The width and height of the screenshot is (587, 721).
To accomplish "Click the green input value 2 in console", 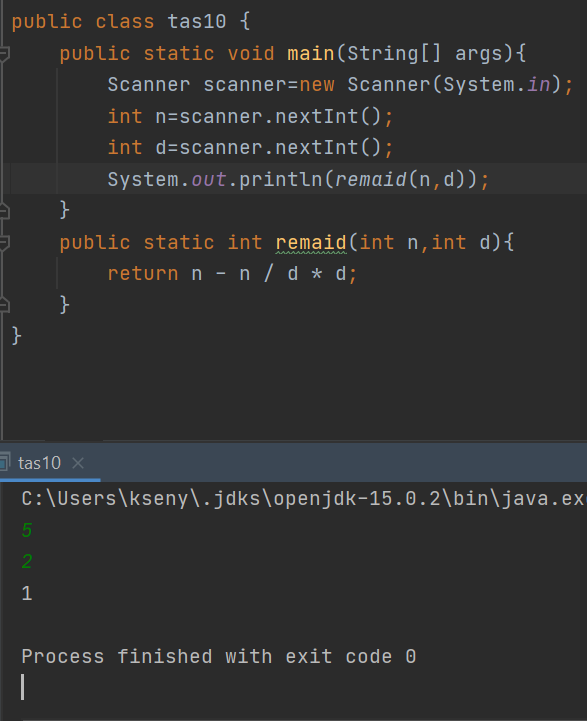I will [x=27, y=561].
